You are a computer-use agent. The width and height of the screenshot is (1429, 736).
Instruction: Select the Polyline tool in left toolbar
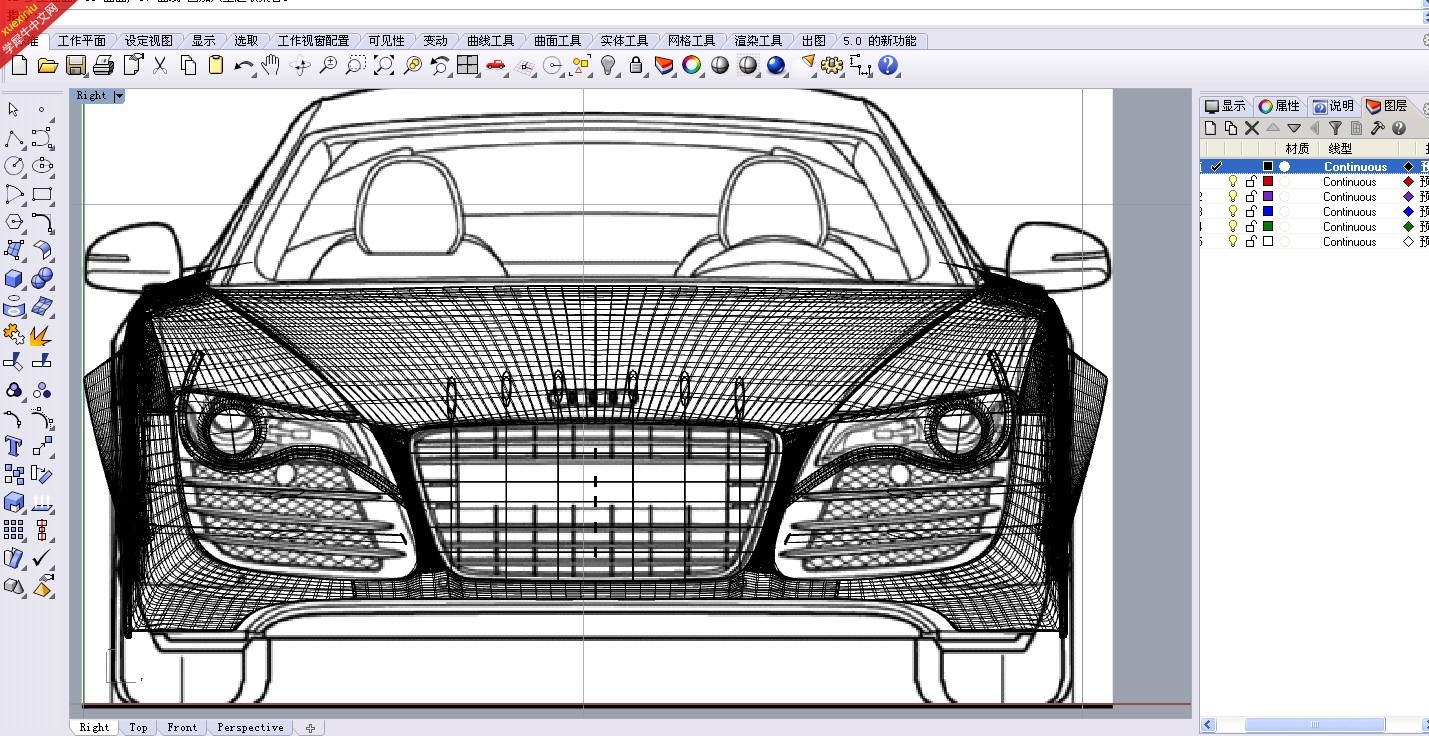coord(14,138)
